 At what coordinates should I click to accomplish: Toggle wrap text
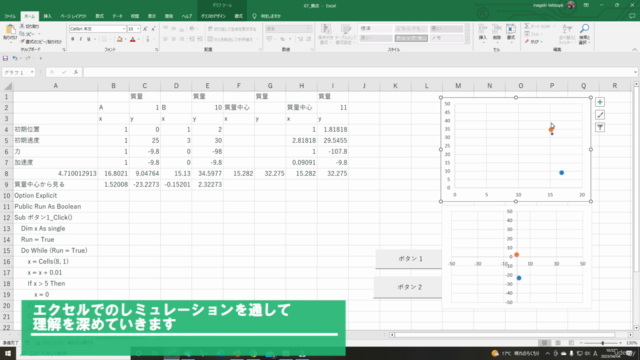point(232,29)
